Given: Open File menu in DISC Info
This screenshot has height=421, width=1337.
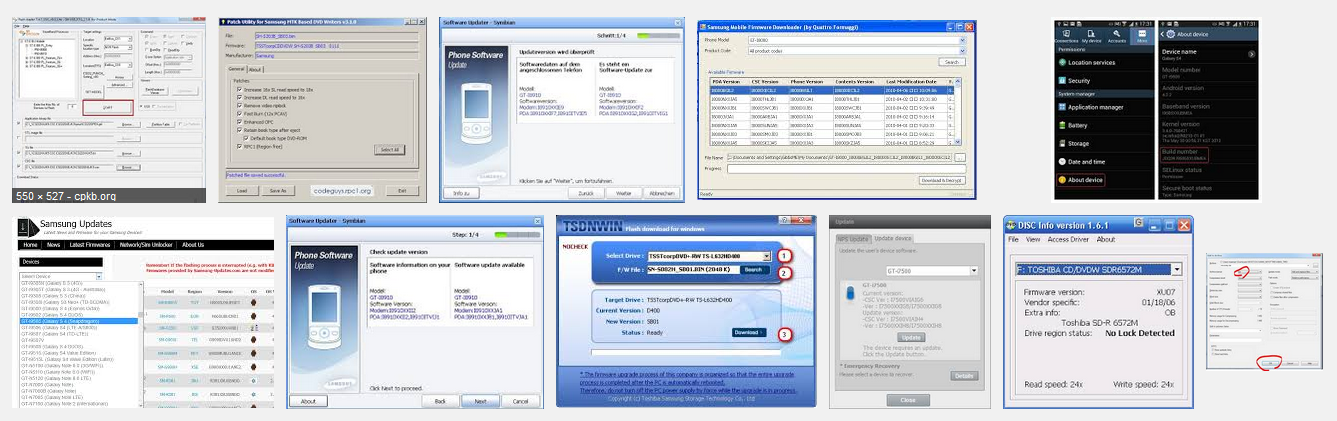Looking at the screenshot, I should pyautogui.click(x=1013, y=240).
